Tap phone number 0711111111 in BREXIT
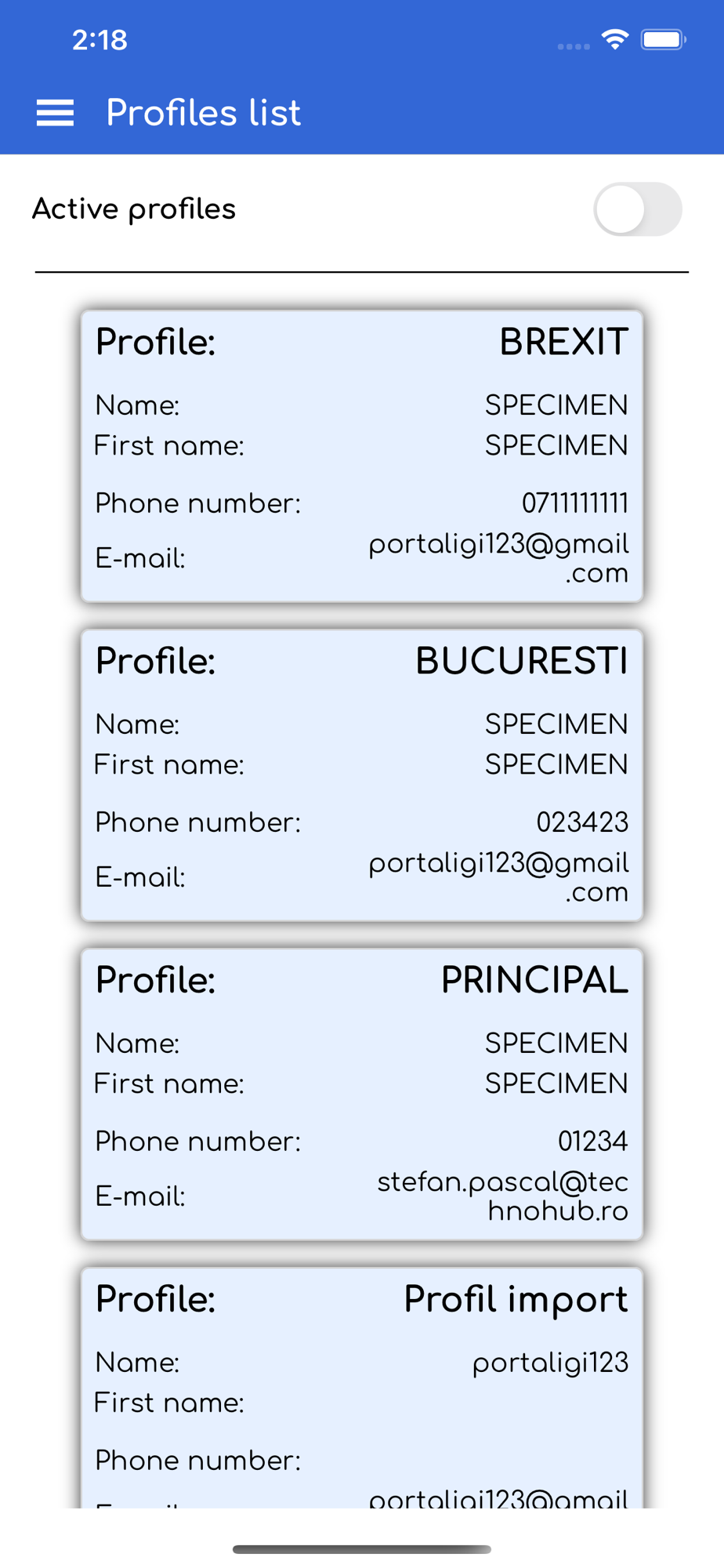Image resolution: width=724 pixels, height=1568 pixels. (x=574, y=503)
